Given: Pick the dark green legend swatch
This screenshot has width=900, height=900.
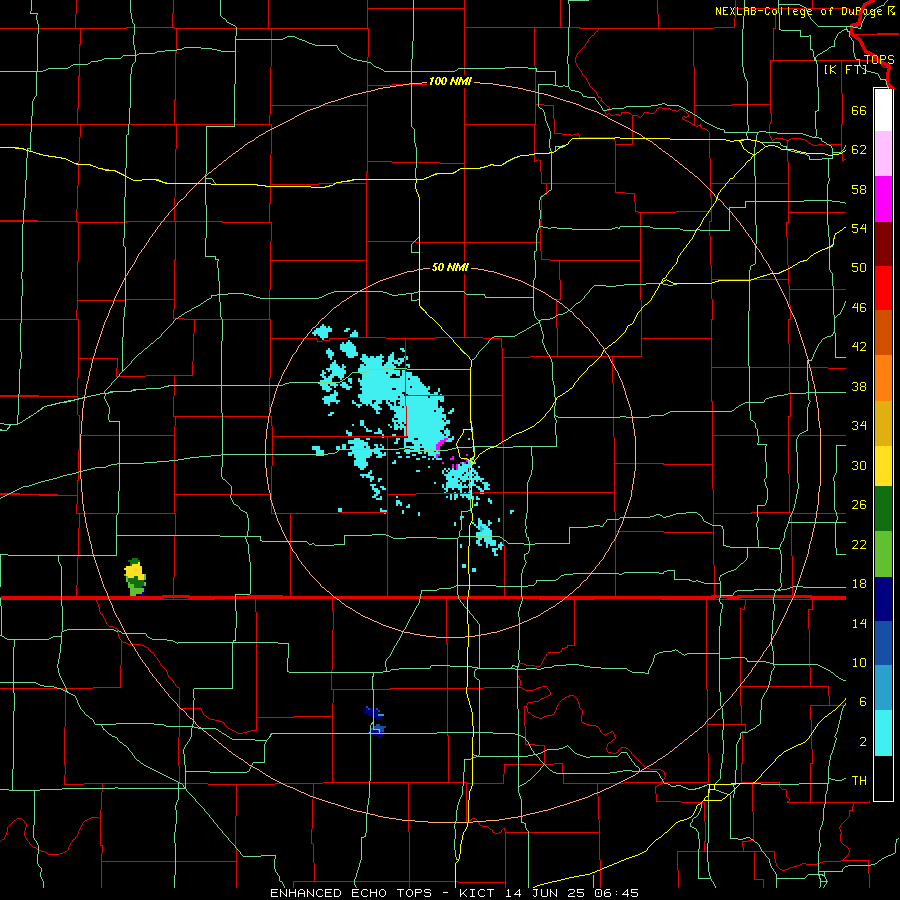Looking at the screenshot, I should coord(883,509).
